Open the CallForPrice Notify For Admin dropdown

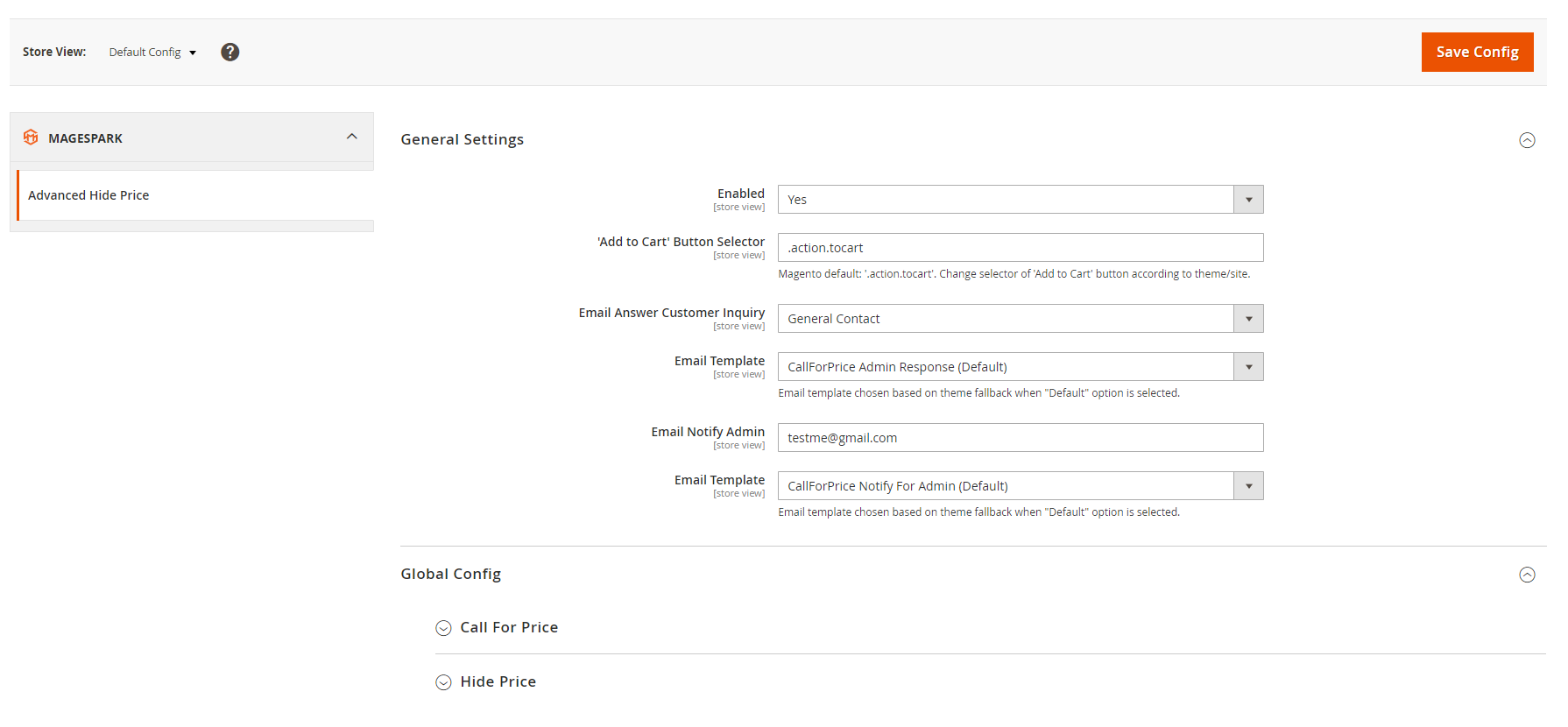tap(1021, 486)
